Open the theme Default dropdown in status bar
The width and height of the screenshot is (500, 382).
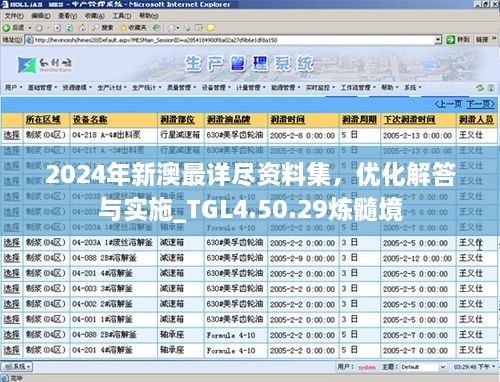[x=443, y=367]
